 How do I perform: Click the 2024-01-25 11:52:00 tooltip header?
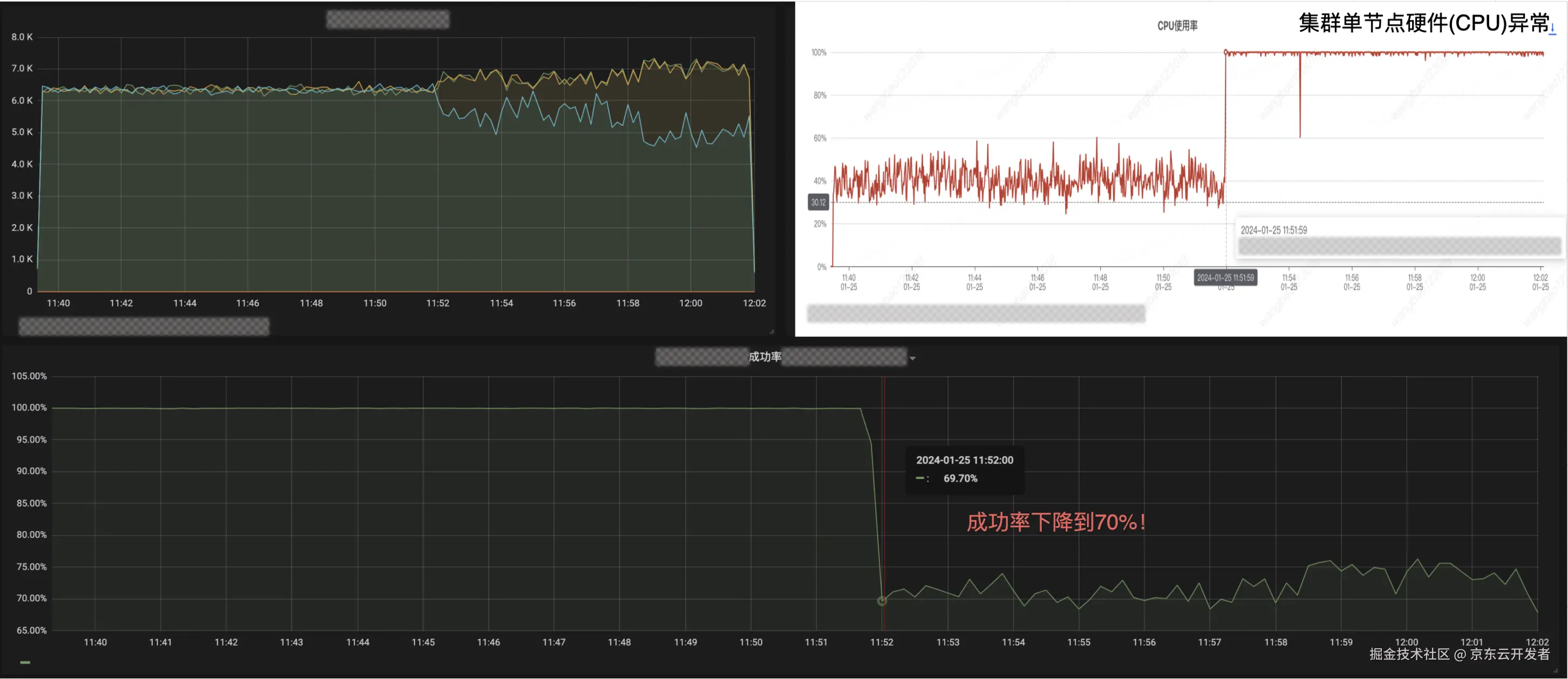pos(964,460)
